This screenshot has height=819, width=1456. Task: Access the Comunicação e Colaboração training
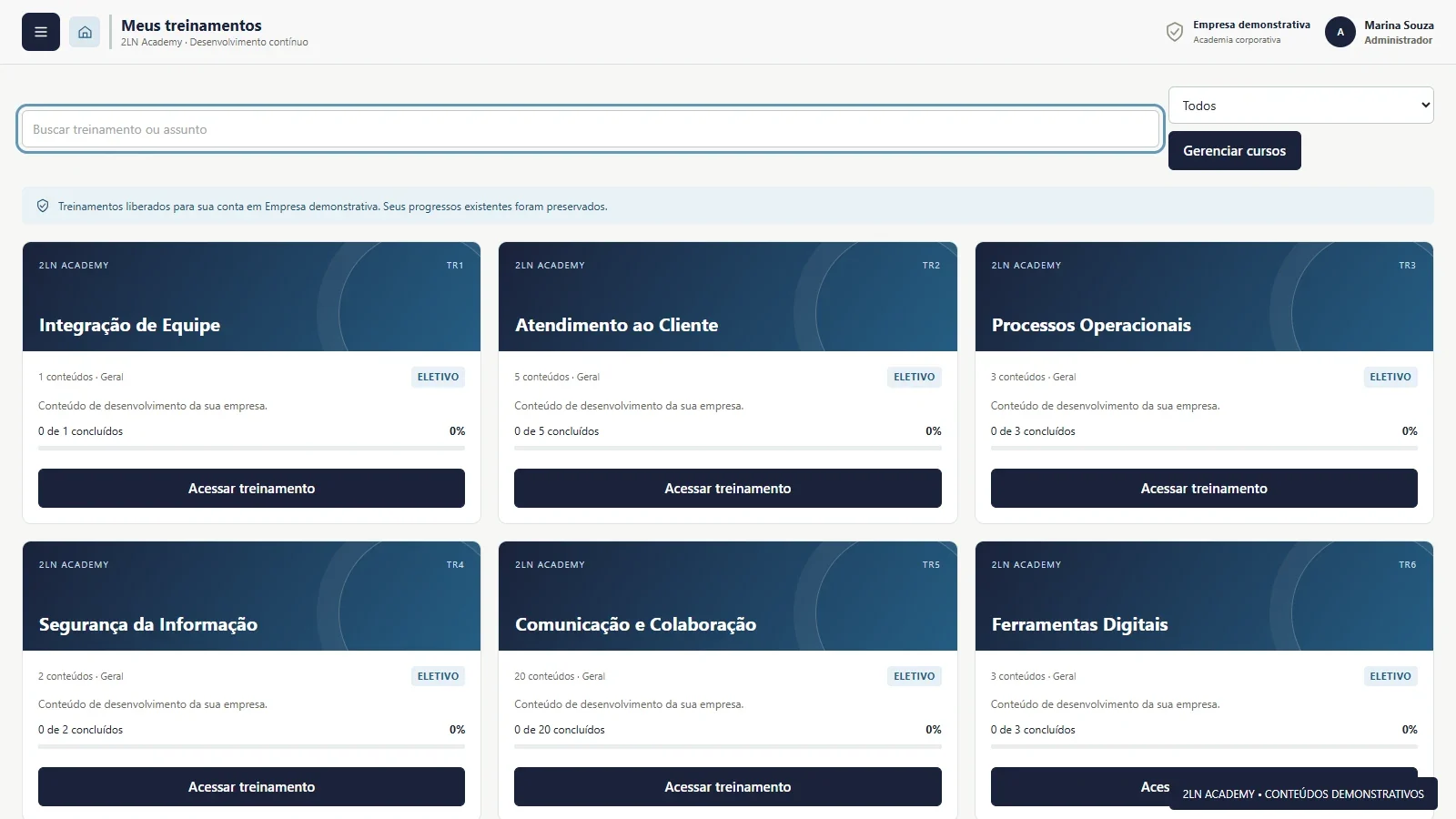click(728, 787)
